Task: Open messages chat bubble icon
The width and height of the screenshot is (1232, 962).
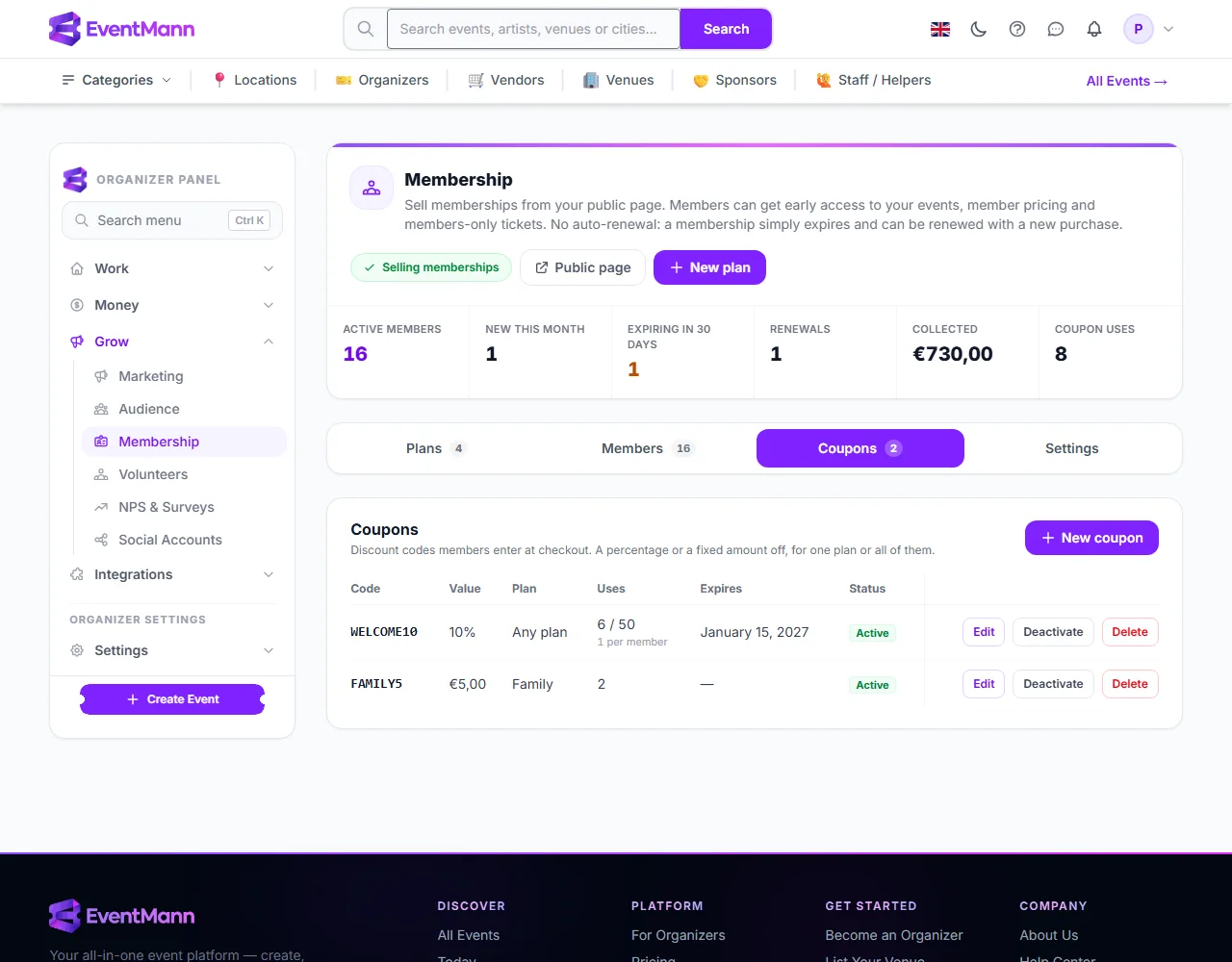Action: click(x=1056, y=29)
